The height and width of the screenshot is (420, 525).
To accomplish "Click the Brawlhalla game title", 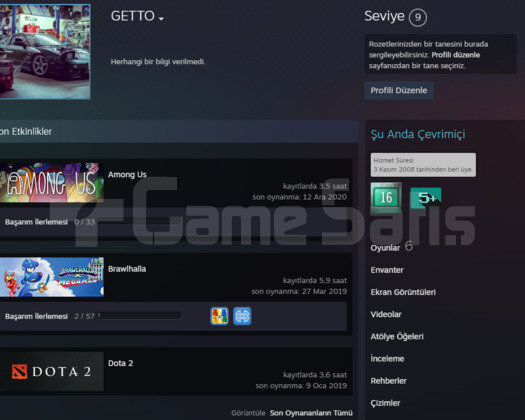I will point(127,269).
